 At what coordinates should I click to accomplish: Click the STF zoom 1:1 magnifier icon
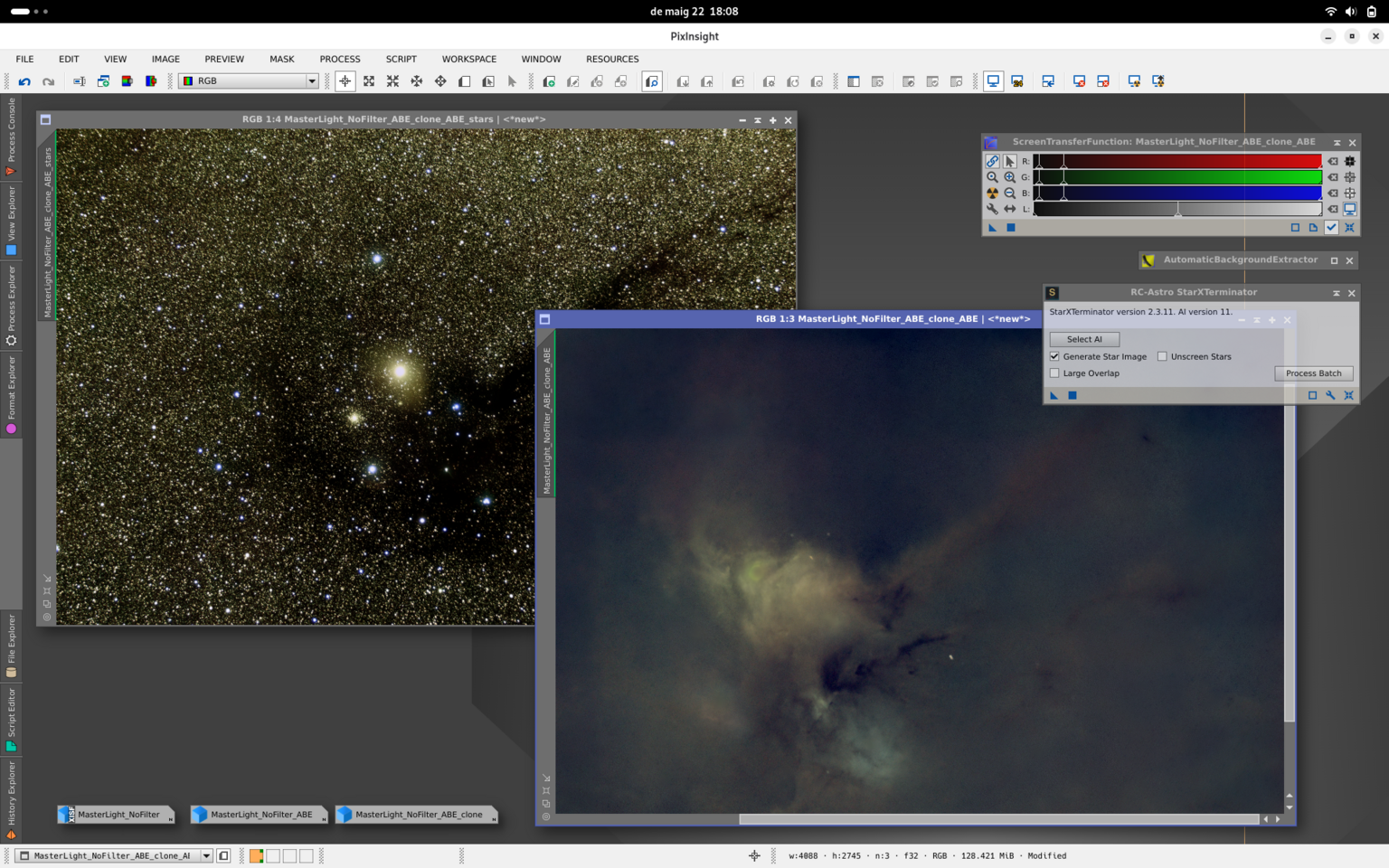click(x=992, y=177)
